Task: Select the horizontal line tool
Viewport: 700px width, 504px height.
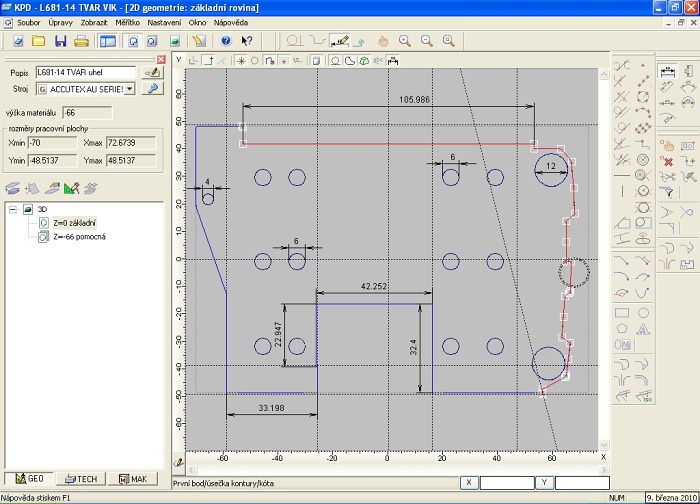Action: 622,176
